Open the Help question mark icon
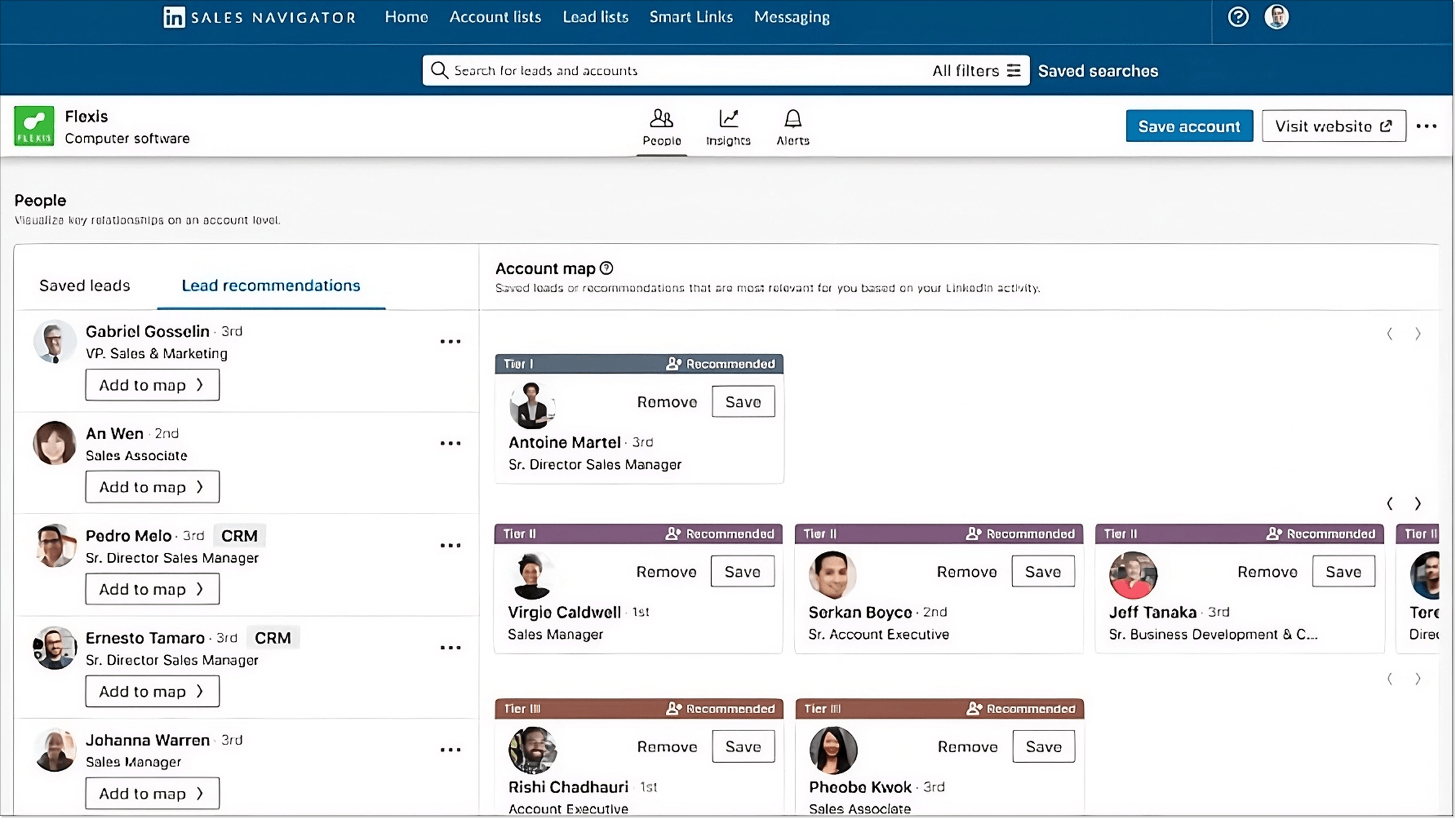 (1238, 17)
